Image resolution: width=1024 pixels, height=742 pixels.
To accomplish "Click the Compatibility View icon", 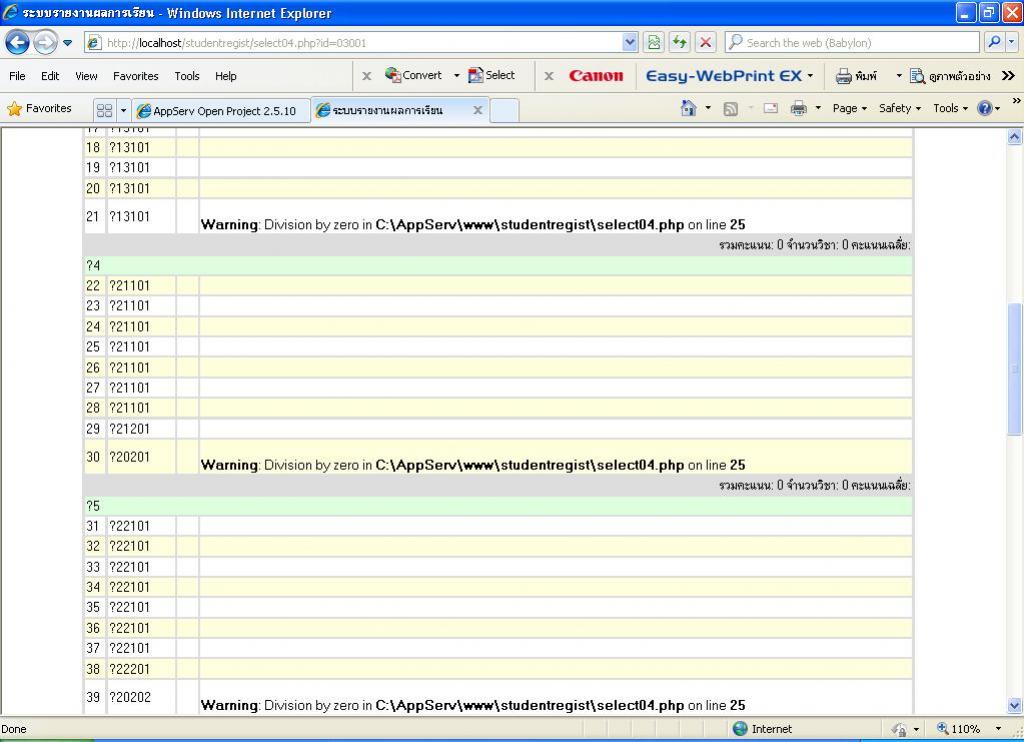I will [x=654, y=42].
